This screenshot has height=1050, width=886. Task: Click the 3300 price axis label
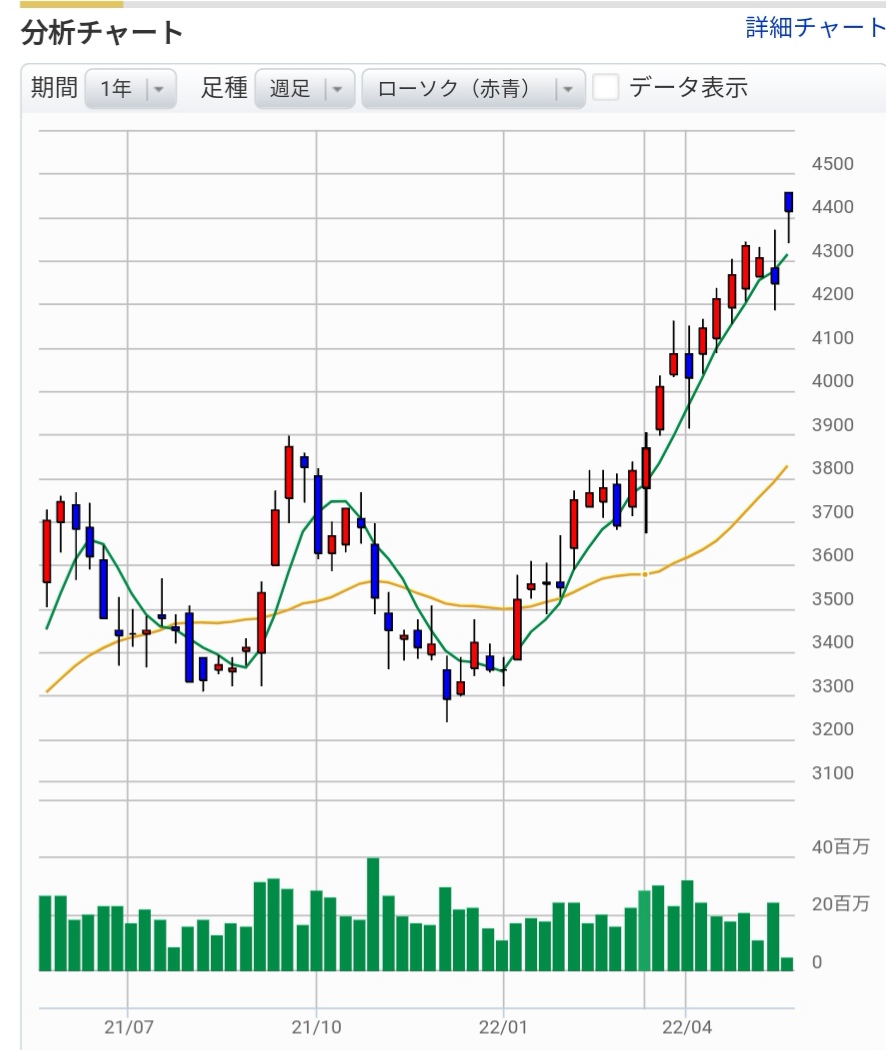pyautogui.click(x=832, y=686)
